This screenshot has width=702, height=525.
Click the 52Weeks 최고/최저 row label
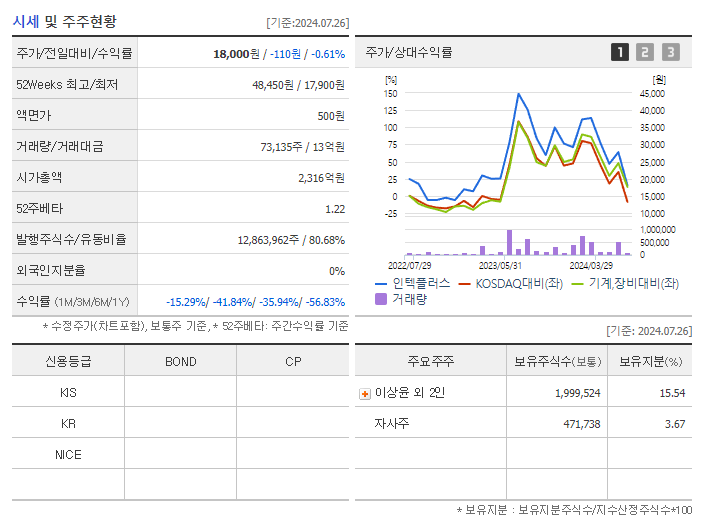tap(67, 85)
